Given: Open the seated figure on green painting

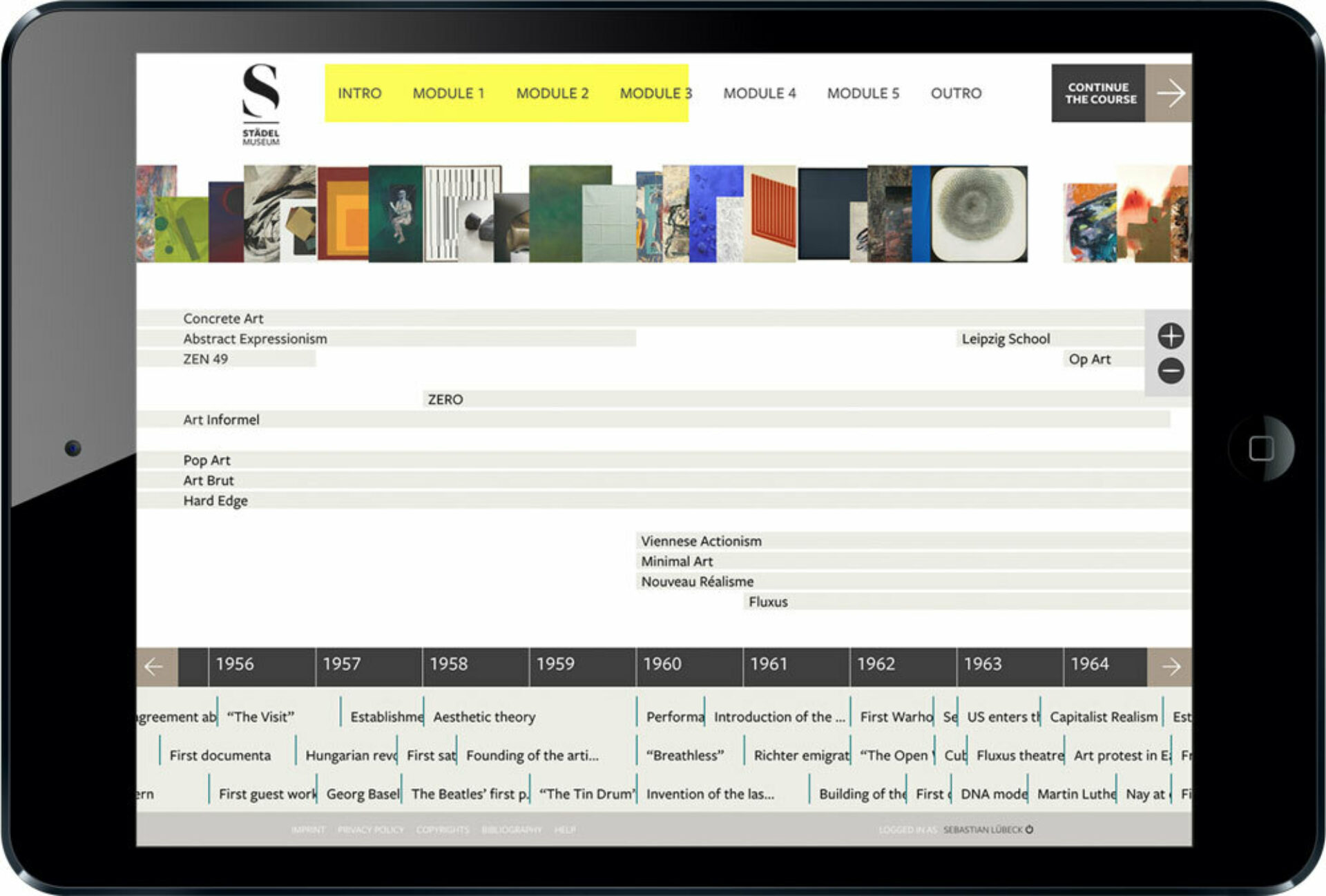Looking at the screenshot, I should tap(396, 213).
